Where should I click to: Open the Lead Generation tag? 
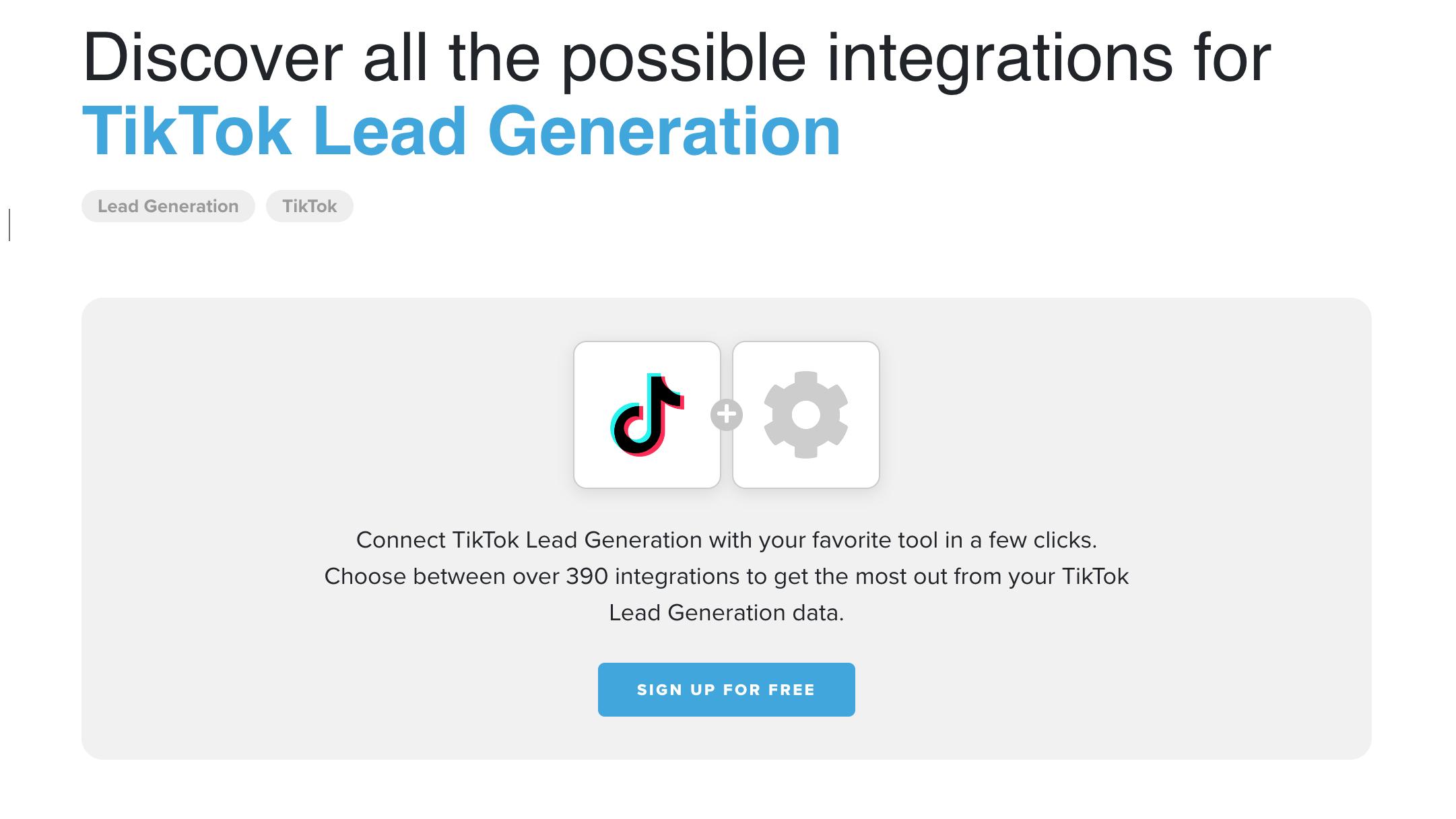[168, 206]
